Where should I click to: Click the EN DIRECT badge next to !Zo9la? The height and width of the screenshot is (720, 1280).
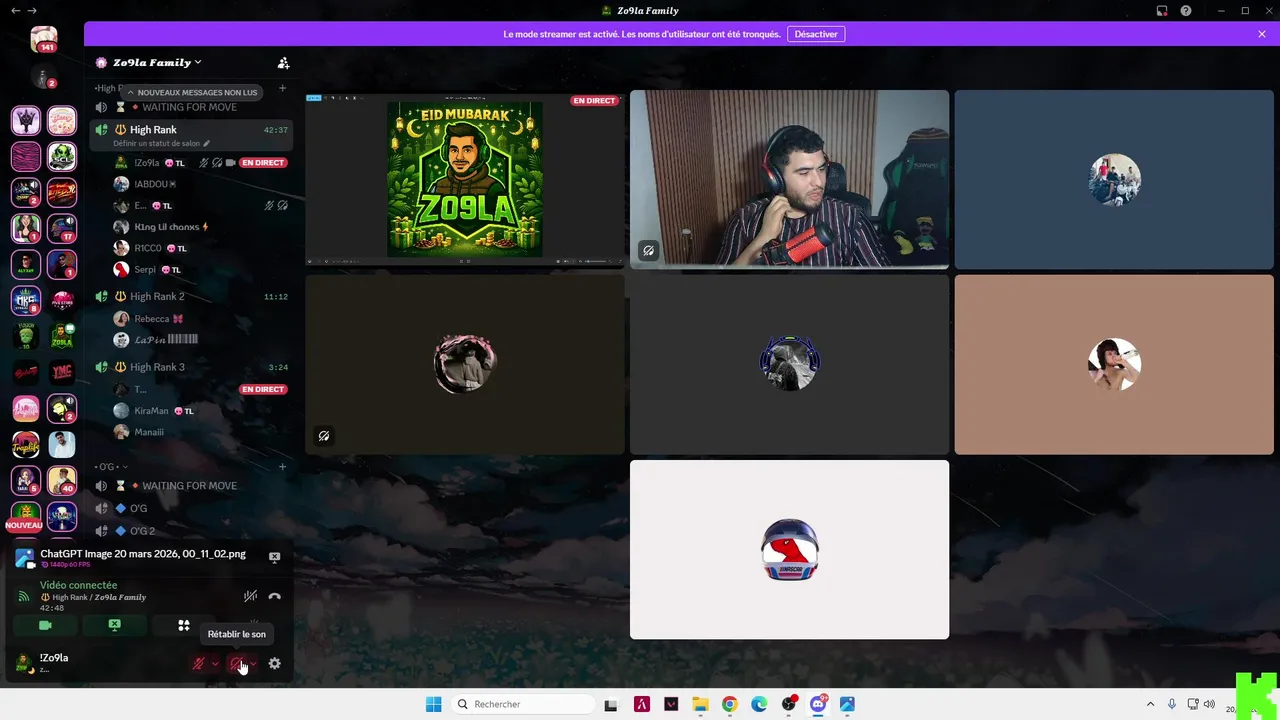coord(263,162)
